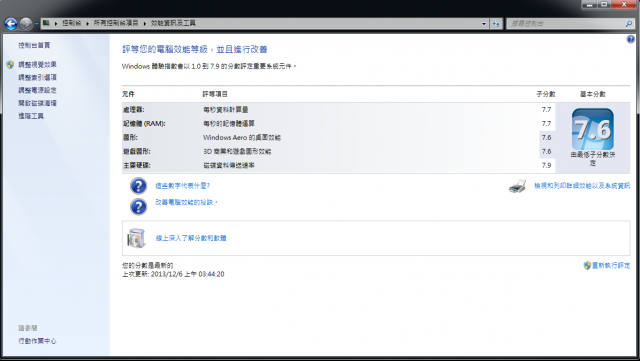Image resolution: width=640 pixels, height=361 pixels.
Task: Expand the arrow after 控制台 breadcrumb
Action: coord(87,24)
